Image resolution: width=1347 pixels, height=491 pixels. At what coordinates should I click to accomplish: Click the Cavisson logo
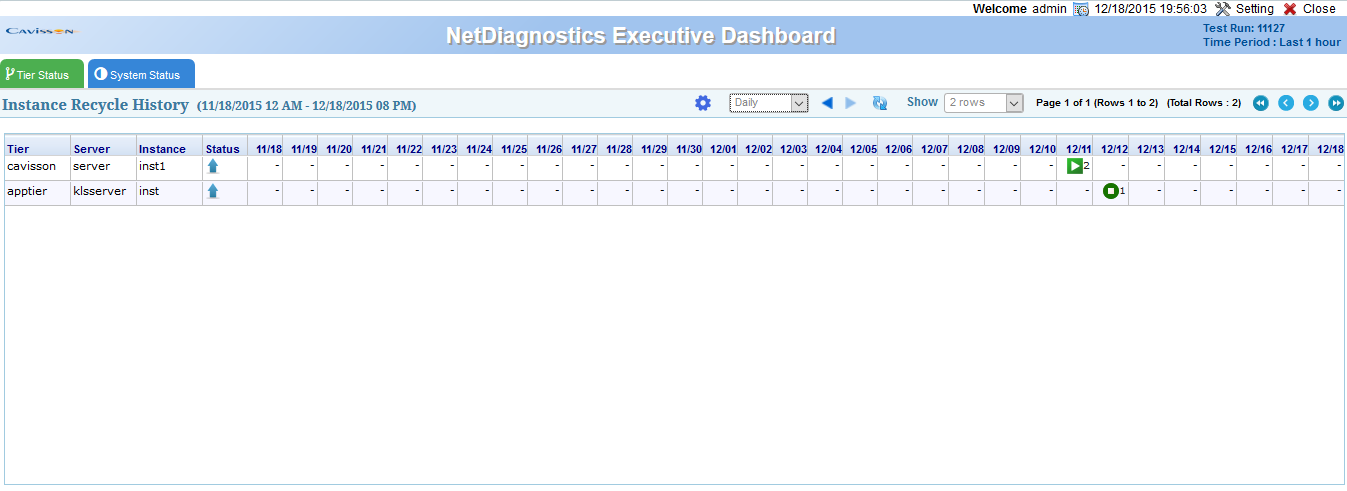tap(40, 31)
